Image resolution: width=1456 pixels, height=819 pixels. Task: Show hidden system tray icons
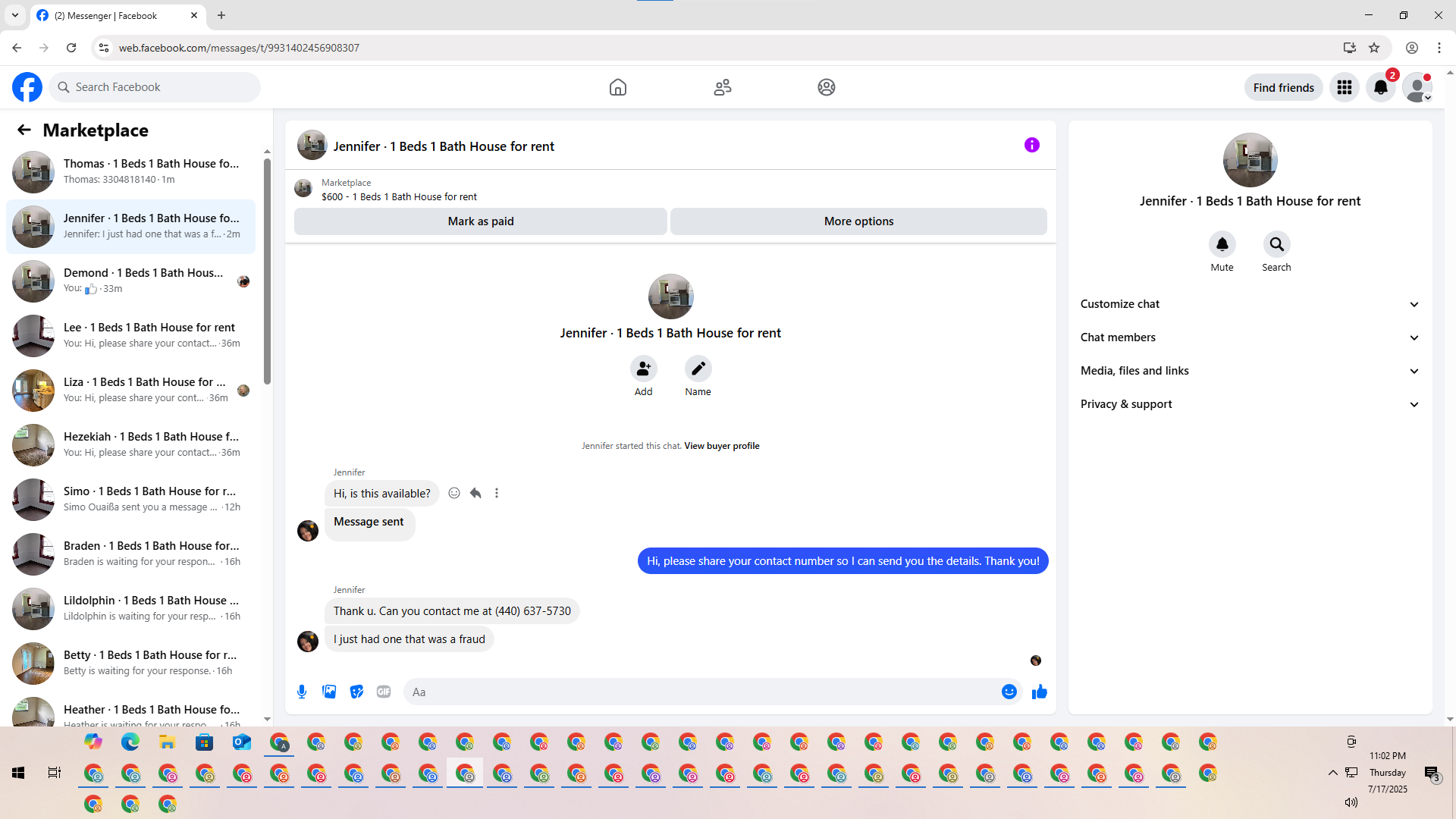tap(1332, 773)
